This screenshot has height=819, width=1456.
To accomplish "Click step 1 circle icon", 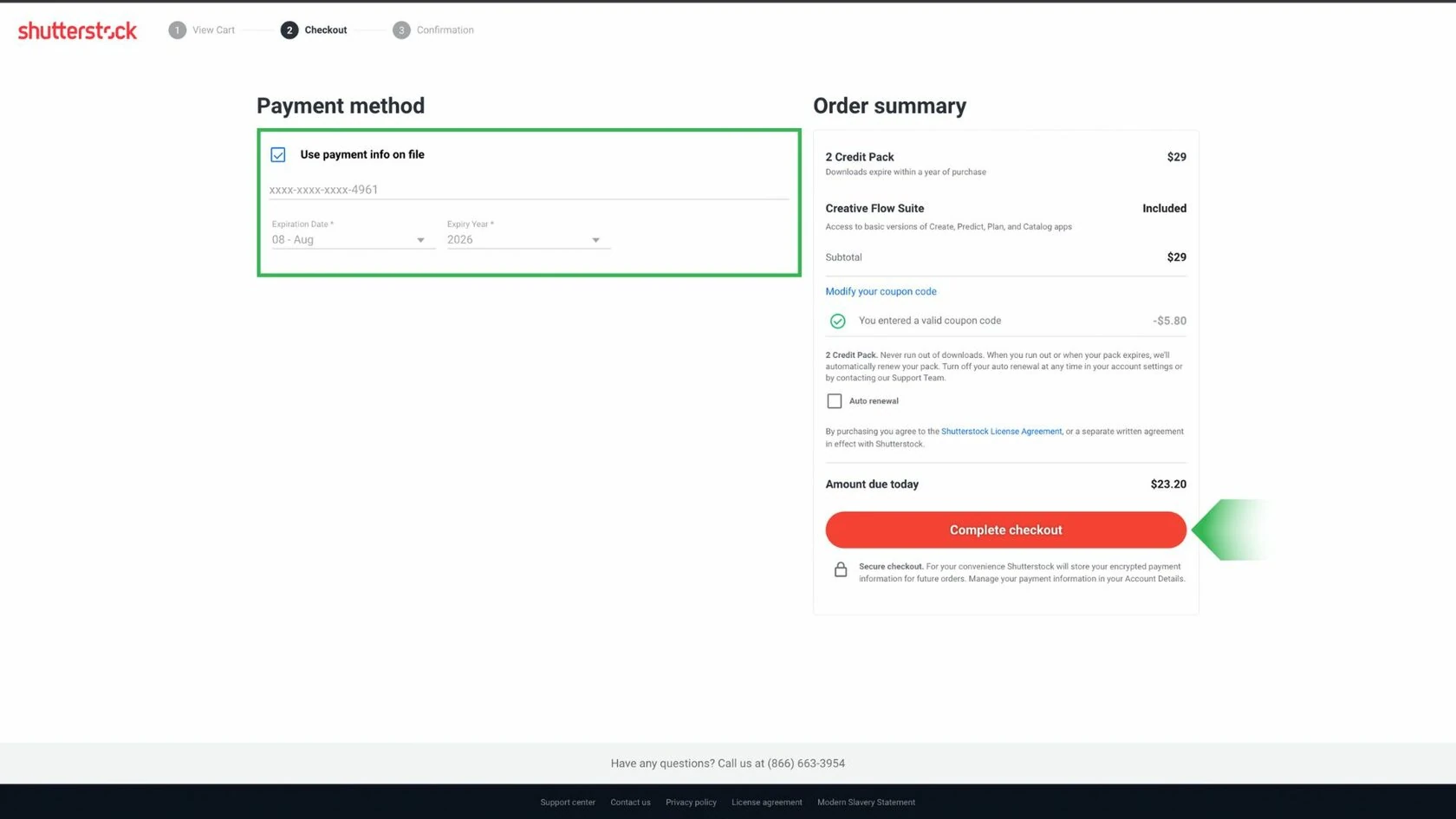I will 177,30.
